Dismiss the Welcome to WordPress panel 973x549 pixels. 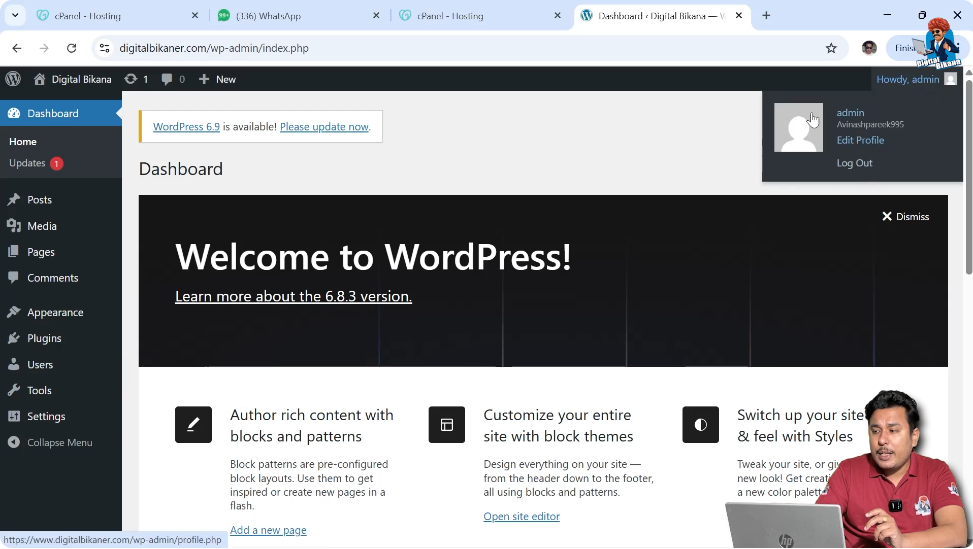[905, 216]
